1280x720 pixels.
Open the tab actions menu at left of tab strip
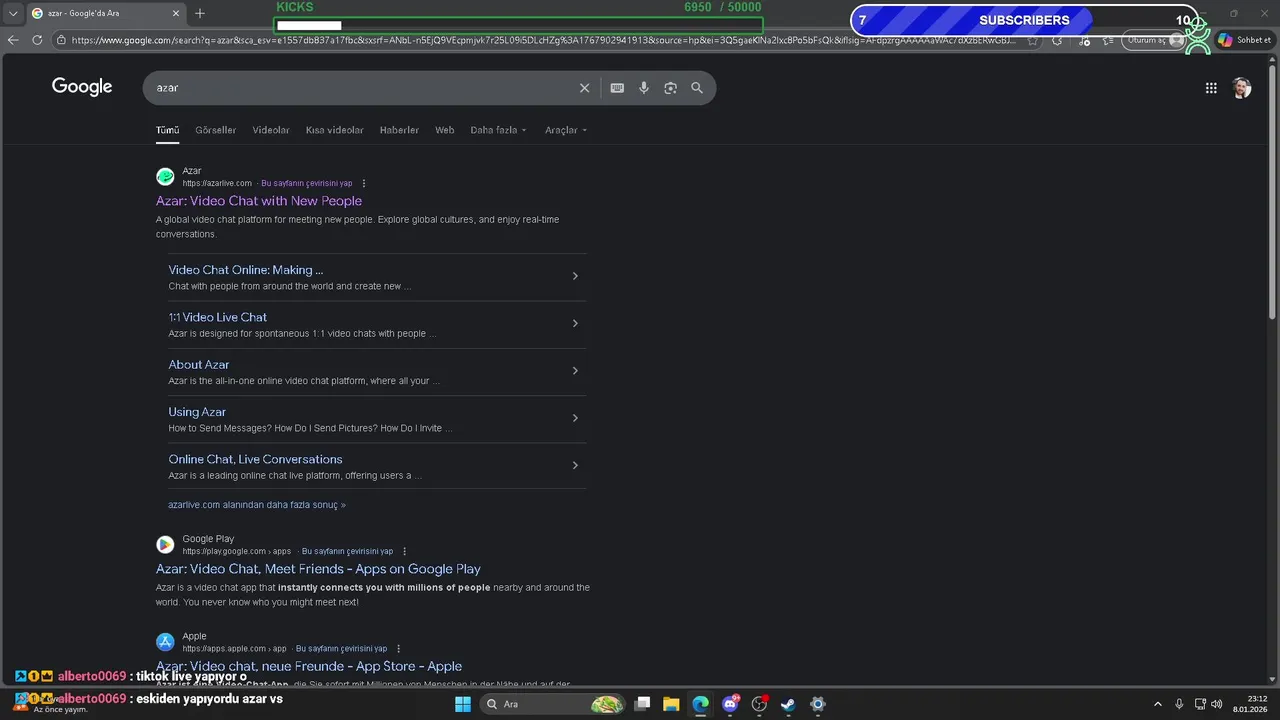13,13
